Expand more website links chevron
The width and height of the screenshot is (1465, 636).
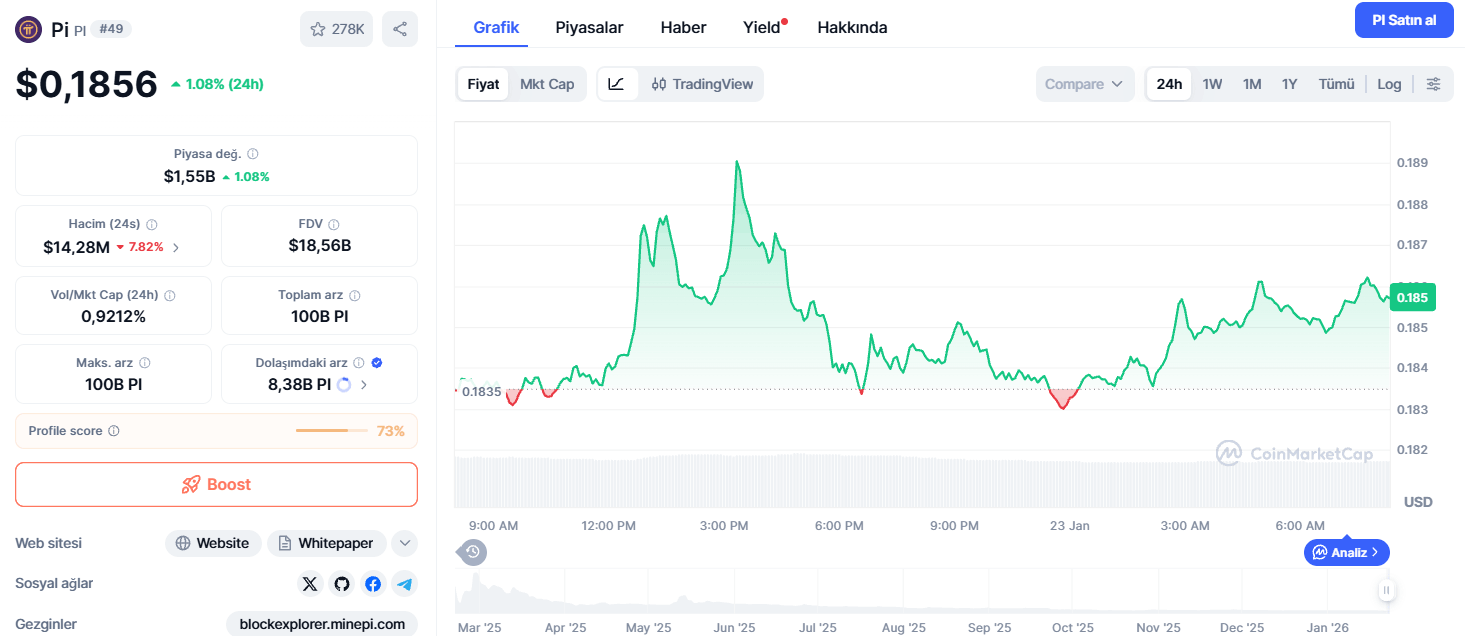(x=404, y=543)
